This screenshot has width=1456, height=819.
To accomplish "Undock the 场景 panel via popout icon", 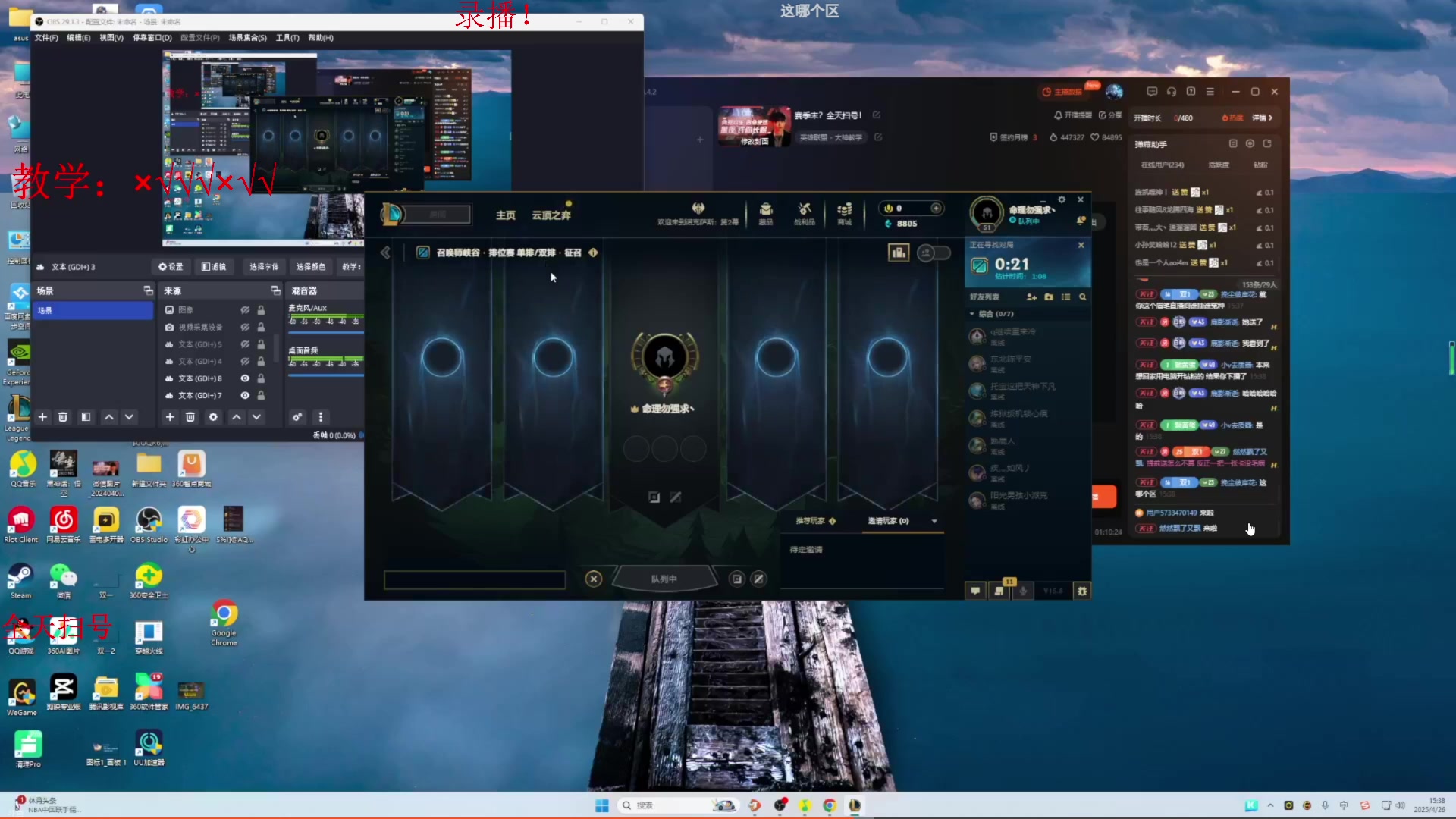I will [x=148, y=290].
